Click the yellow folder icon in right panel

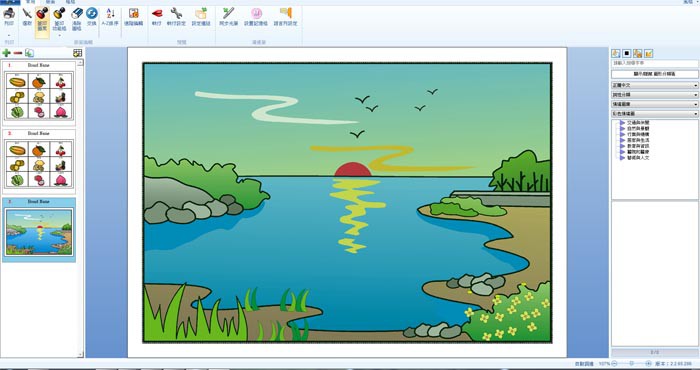649,54
